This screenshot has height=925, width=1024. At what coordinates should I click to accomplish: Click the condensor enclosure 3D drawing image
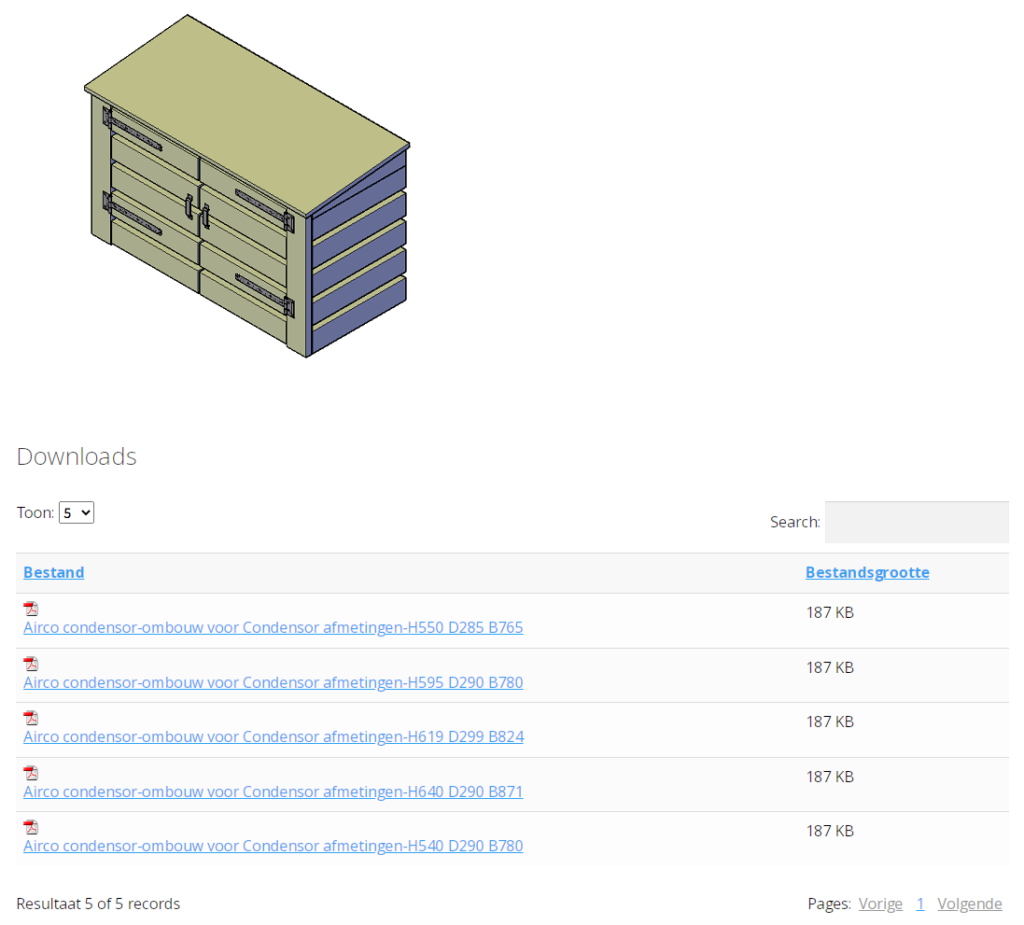(x=247, y=188)
